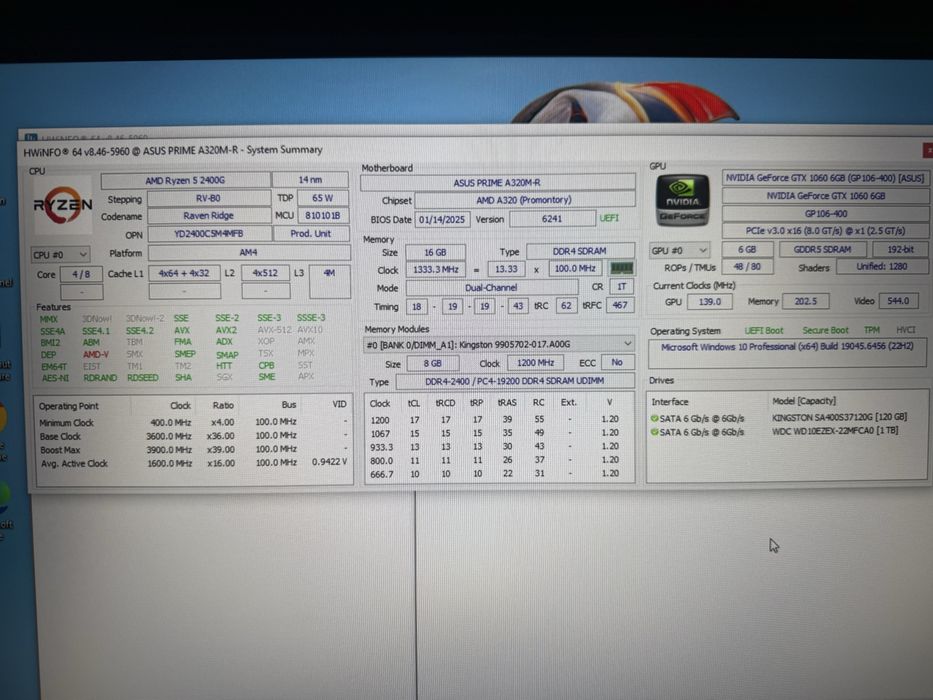The width and height of the screenshot is (933, 700).
Task: Click the 4x512 L2 cache value
Action: [x=265, y=273]
